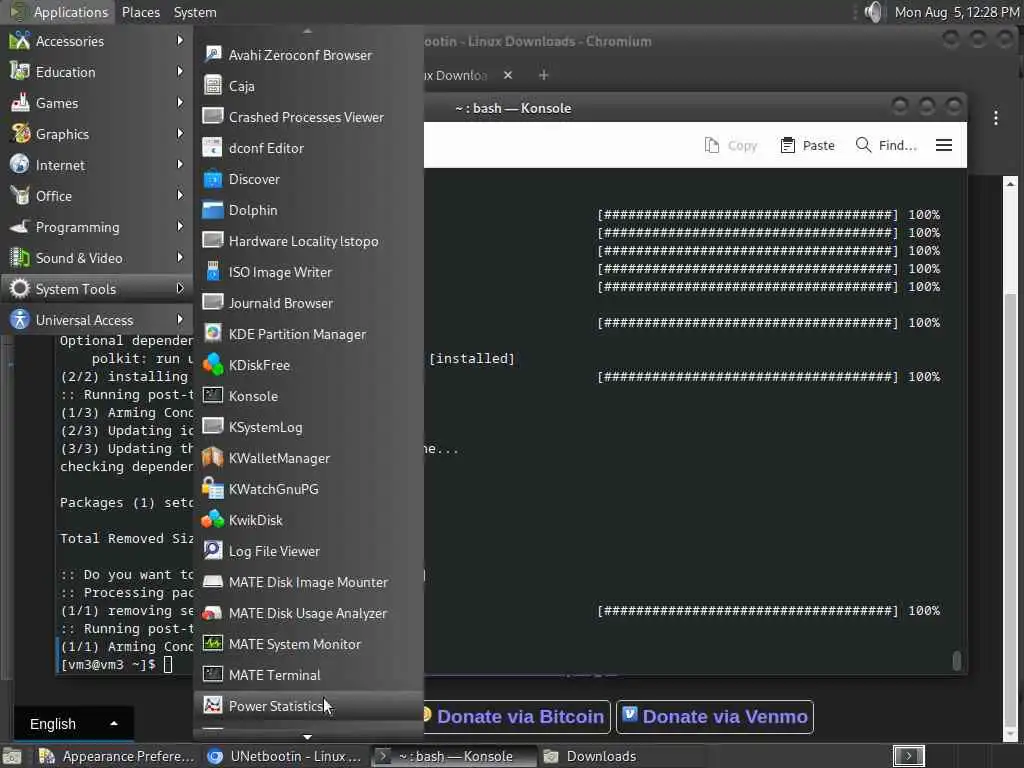Viewport: 1024px width, 768px height.
Task: Click Paste in Konsole toolbar
Action: click(x=807, y=145)
